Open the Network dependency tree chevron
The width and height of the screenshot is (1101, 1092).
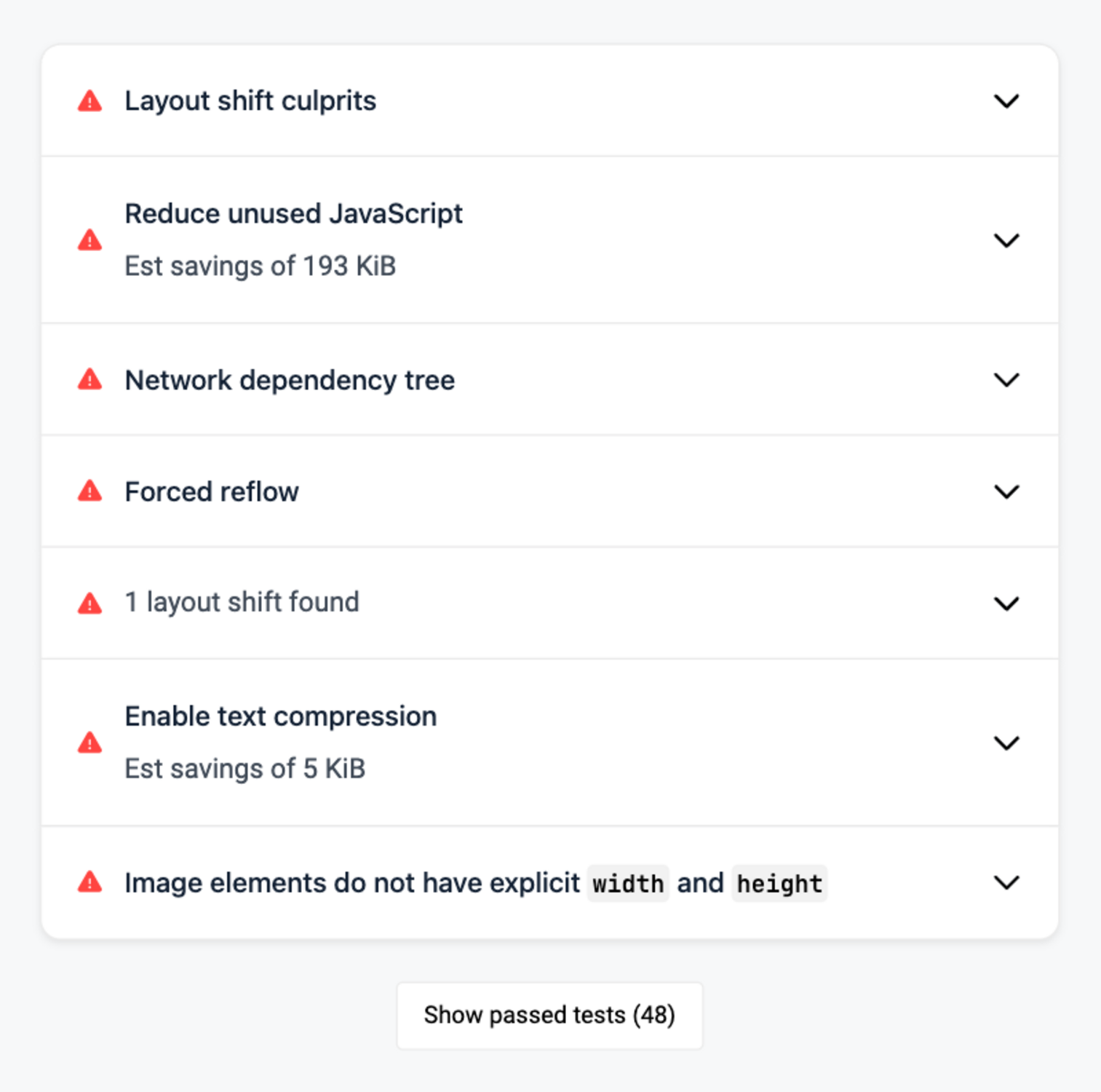(x=1006, y=380)
